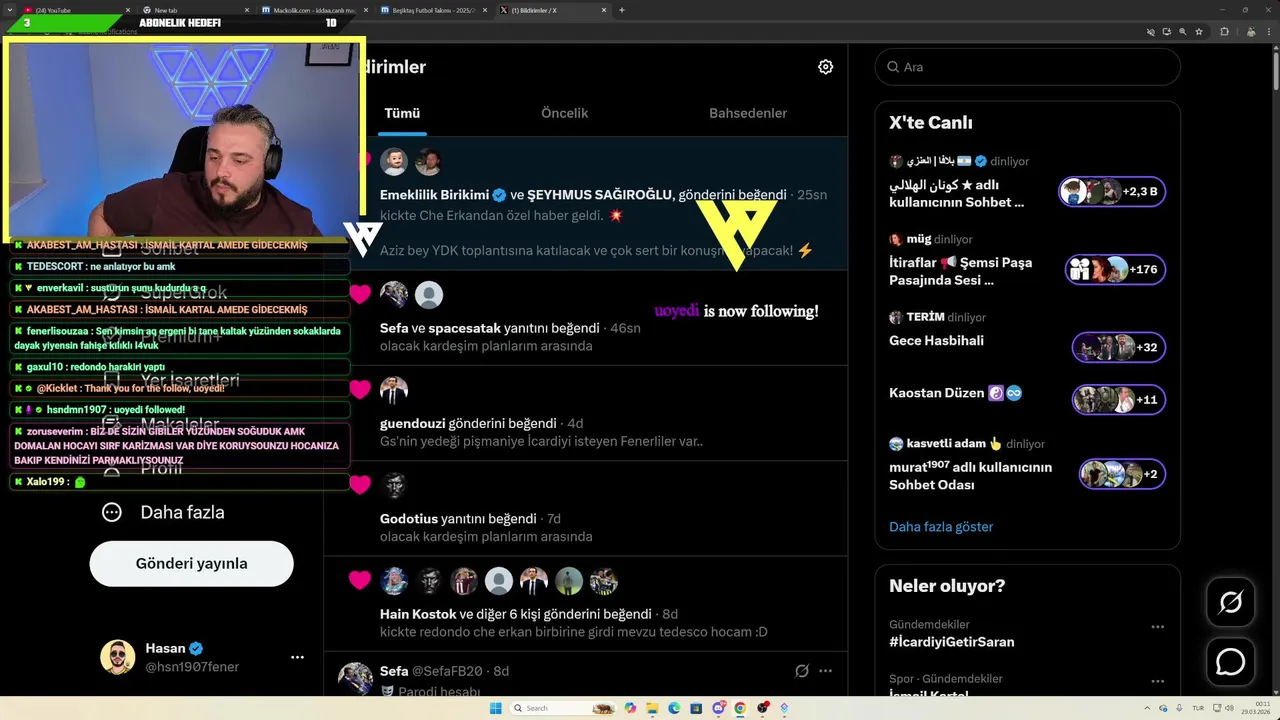The height and width of the screenshot is (720, 1280).
Task: Open options dots for İsmail Kartal trend
Action: pos(1157,679)
